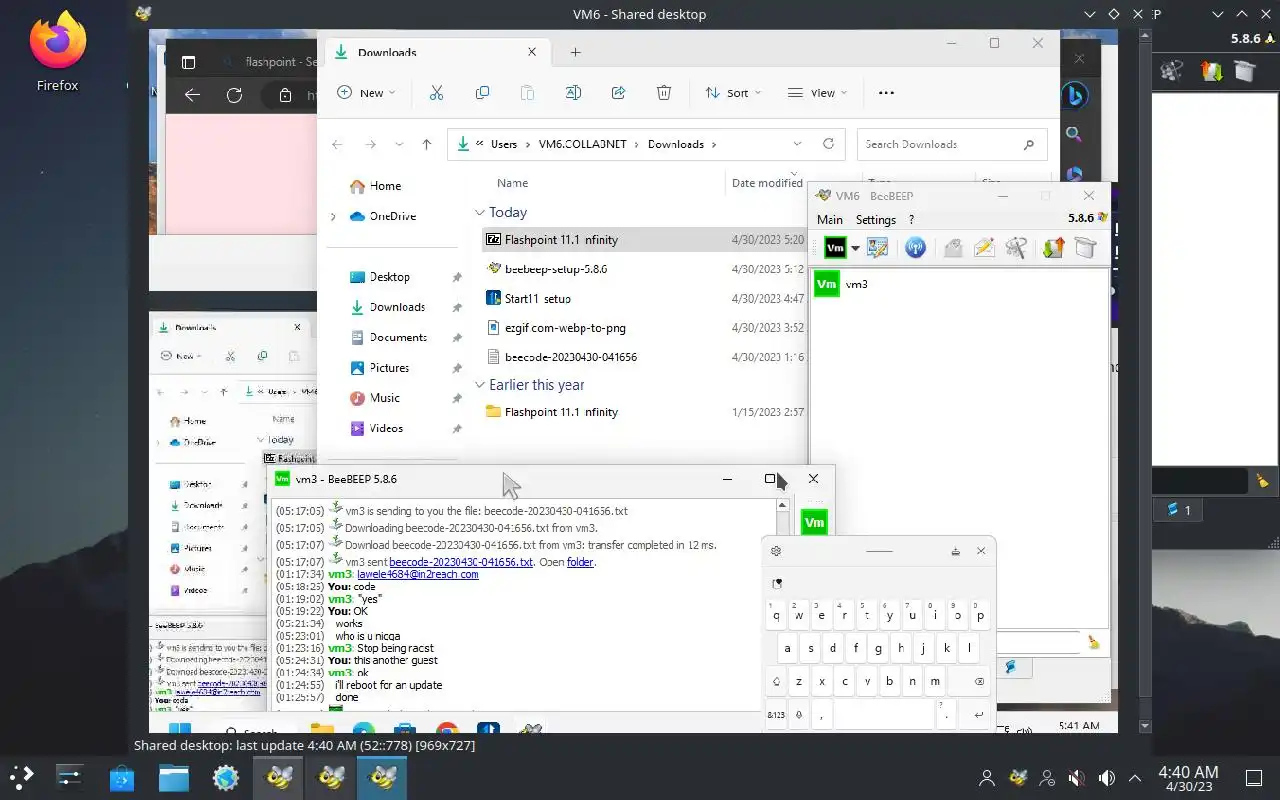Screen dimensions: 1280x800
Task: Open on-screen keyboard settings gear
Action: pyautogui.click(x=776, y=551)
